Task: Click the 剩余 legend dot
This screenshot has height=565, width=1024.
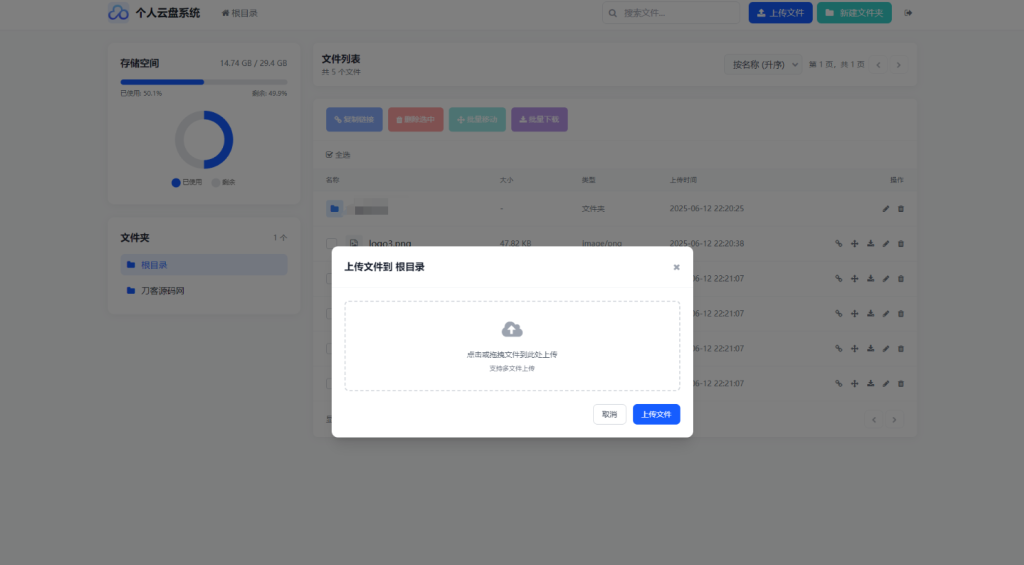Action: [216, 183]
